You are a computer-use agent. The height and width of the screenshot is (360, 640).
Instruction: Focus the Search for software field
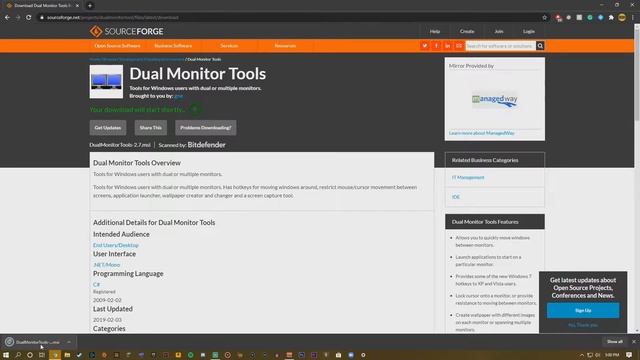click(500, 46)
